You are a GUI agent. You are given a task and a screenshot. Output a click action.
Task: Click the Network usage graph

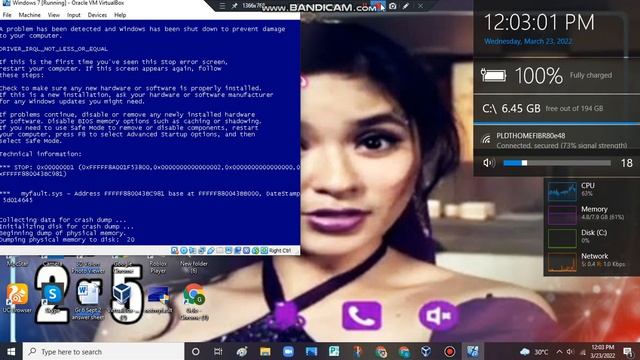[x=562, y=262]
